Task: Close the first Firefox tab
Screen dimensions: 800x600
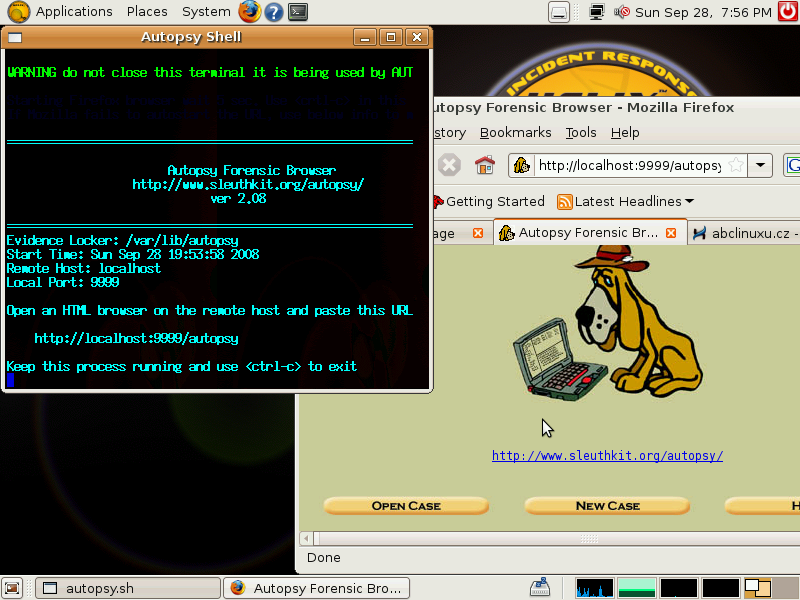Action: (478, 233)
